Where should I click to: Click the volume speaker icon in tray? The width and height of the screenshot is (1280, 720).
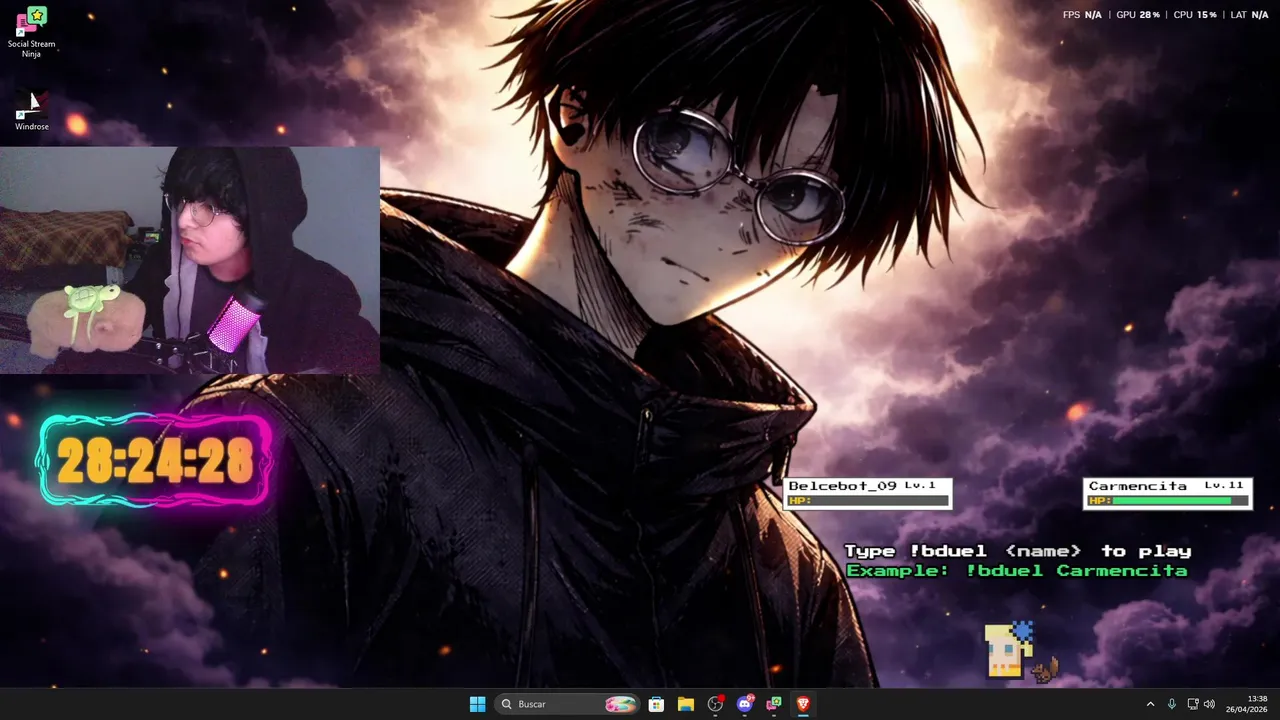point(1209,704)
